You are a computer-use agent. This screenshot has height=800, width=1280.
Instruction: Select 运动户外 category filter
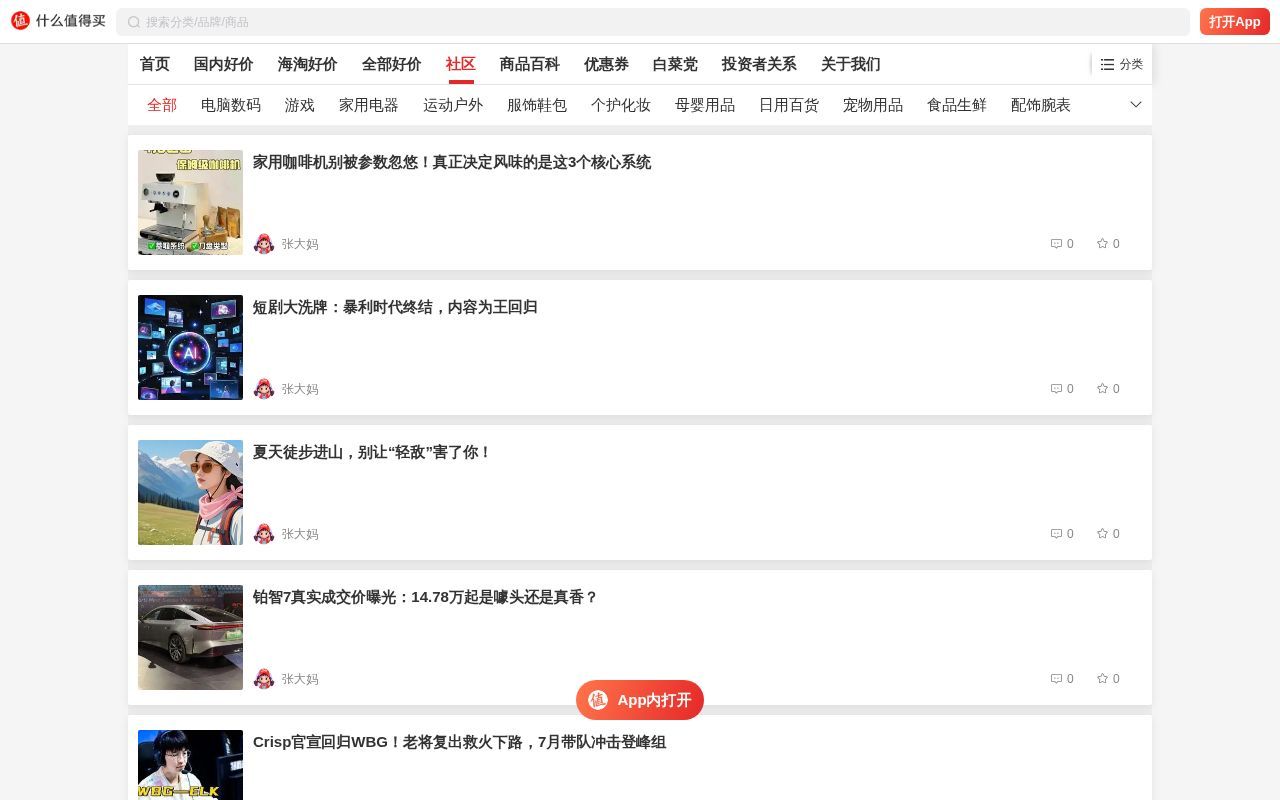coord(453,105)
